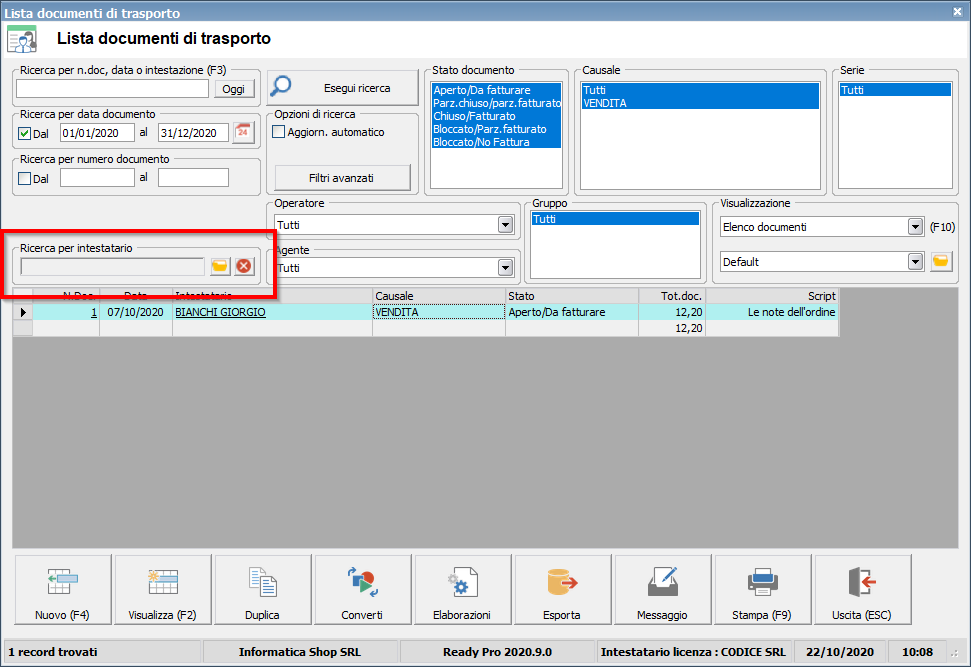Click the Script column header
971x667 pixels.
pos(772,296)
